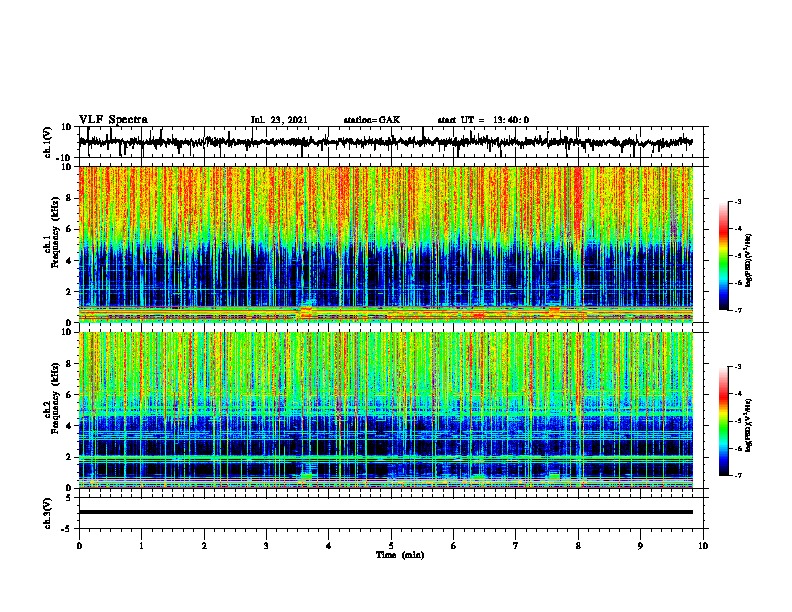Click the time axis tick label "6"
This screenshot has height=612, width=792.
tap(454, 546)
